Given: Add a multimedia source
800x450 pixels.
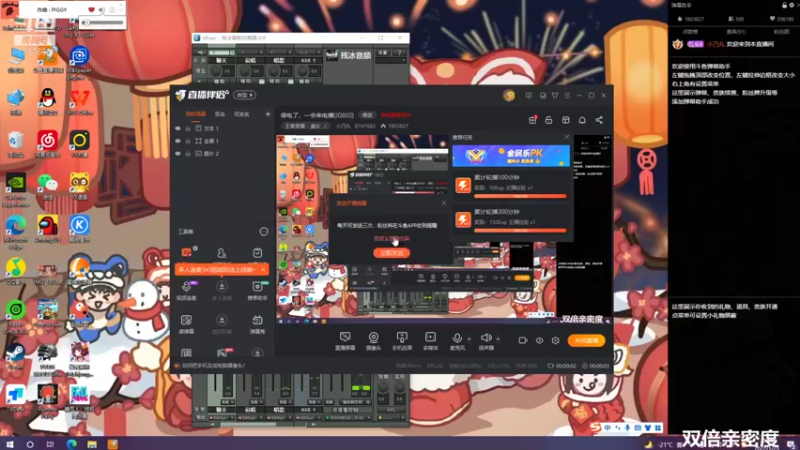Looking at the screenshot, I should click(x=431, y=341).
